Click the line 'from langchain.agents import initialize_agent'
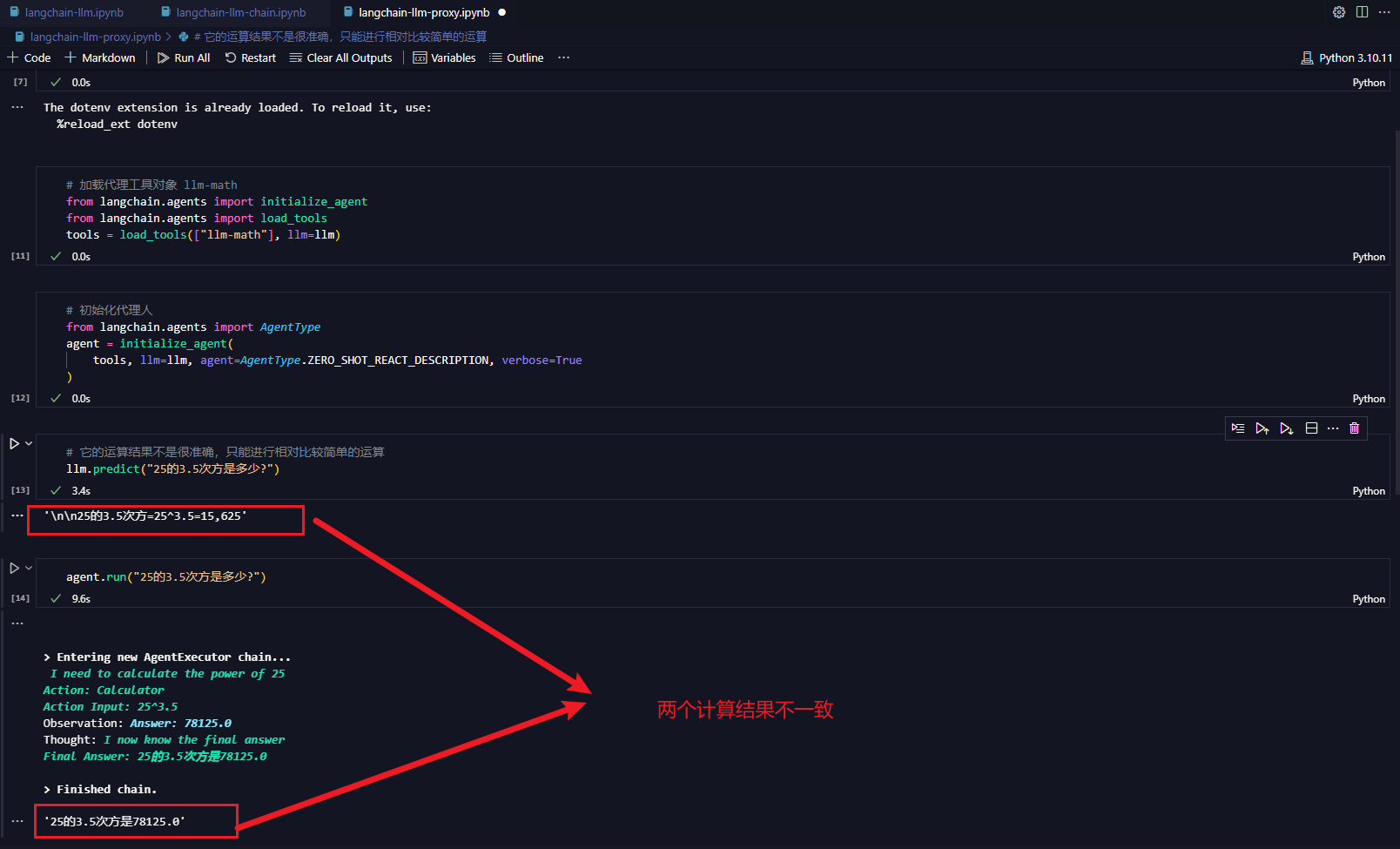 217,202
